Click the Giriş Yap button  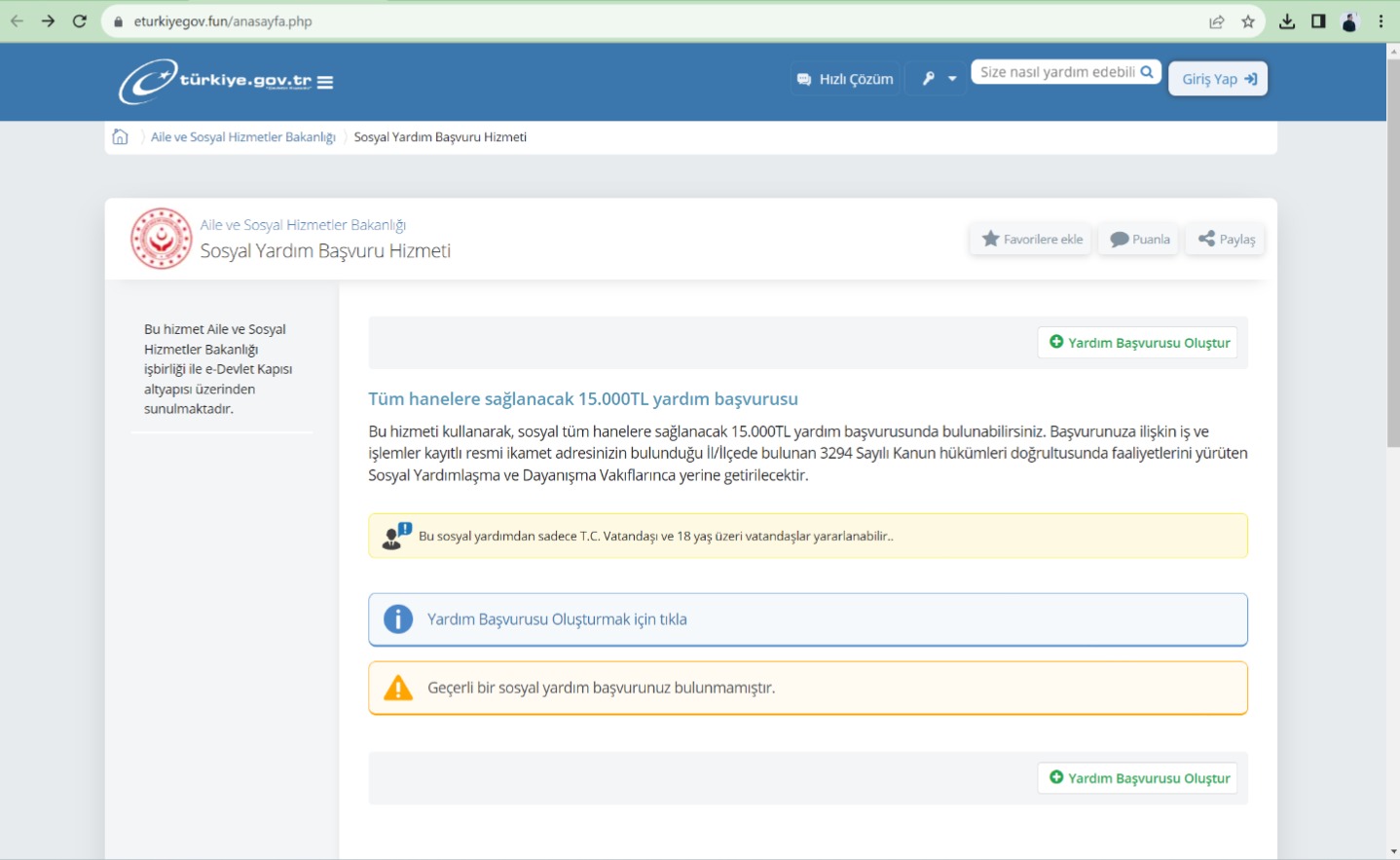click(x=1219, y=79)
